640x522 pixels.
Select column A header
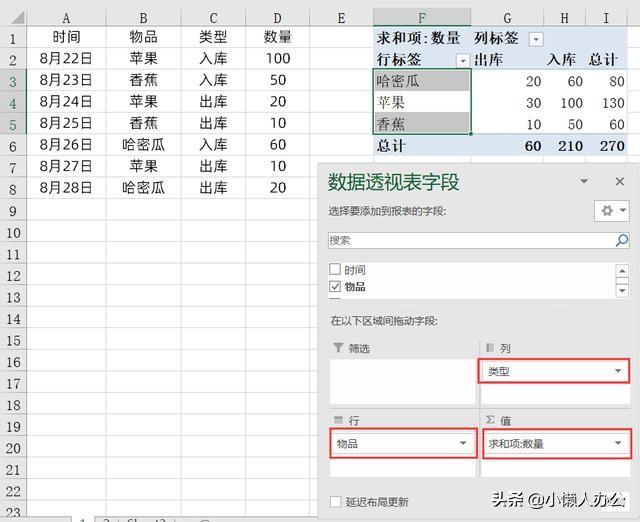pos(66,18)
